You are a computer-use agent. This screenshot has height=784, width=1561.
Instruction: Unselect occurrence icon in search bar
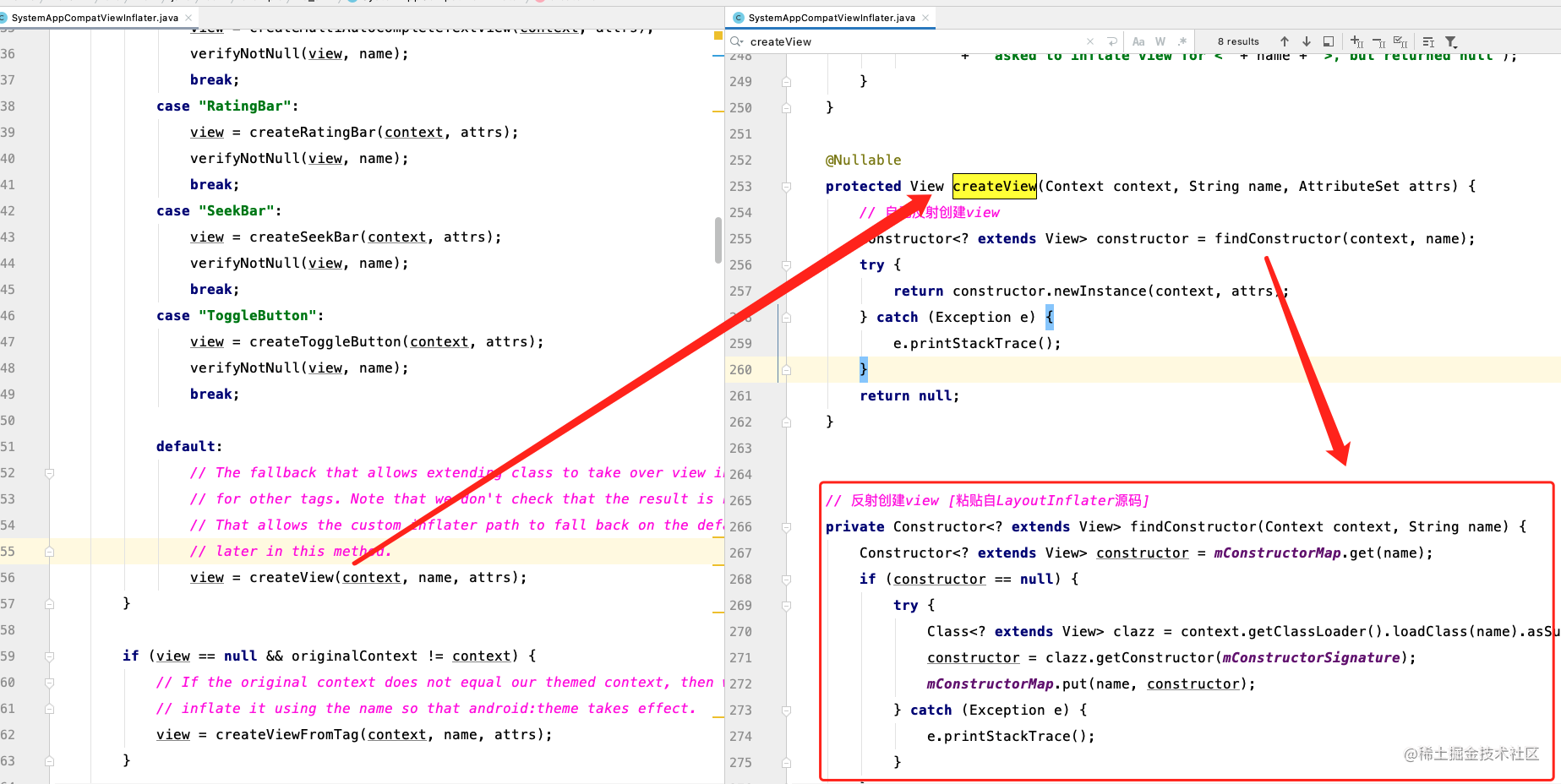[1378, 41]
